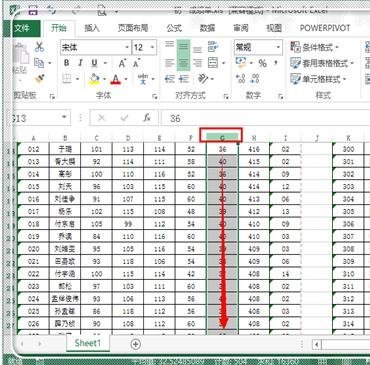Viewport: 370px width, 365px height.
Task: Click horizontal scrollbar left arrow
Action: [317, 344]
